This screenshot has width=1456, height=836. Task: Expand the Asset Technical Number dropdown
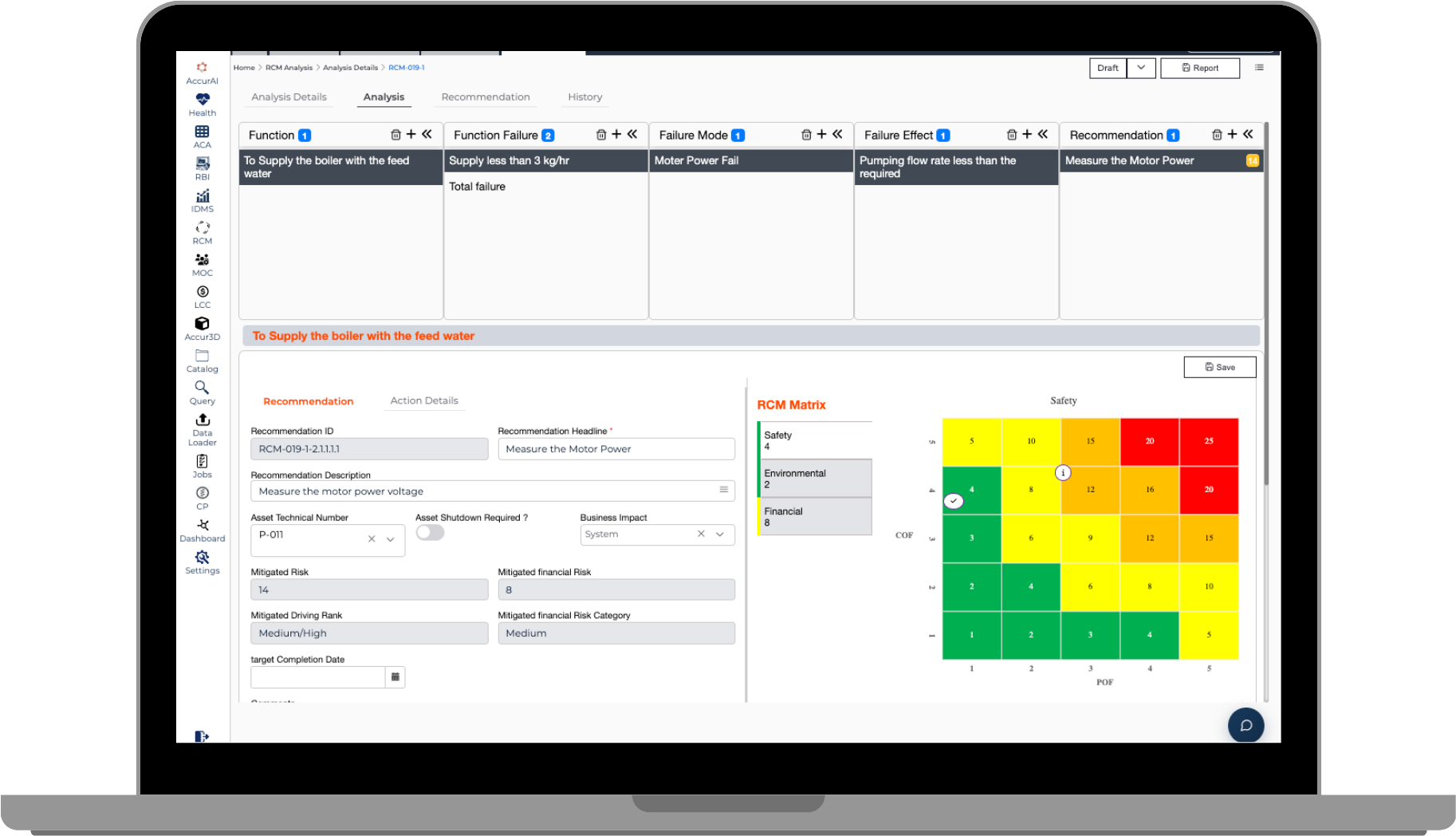click(x=391, y=539)
